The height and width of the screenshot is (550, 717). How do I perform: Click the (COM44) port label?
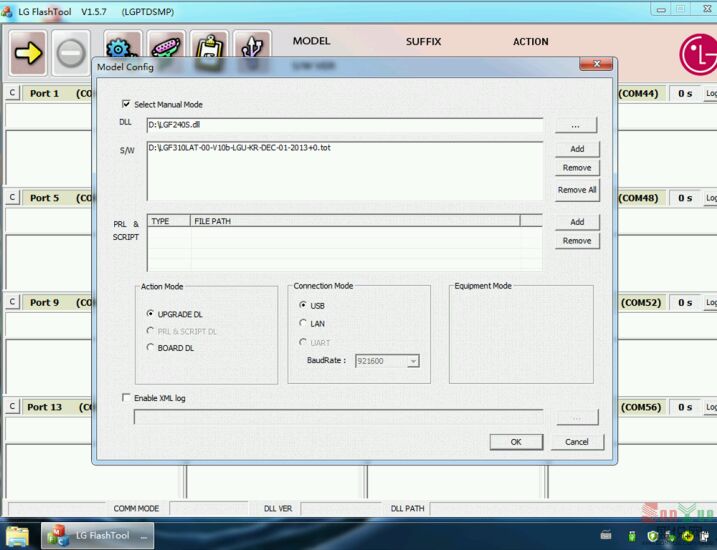[638, 94]
